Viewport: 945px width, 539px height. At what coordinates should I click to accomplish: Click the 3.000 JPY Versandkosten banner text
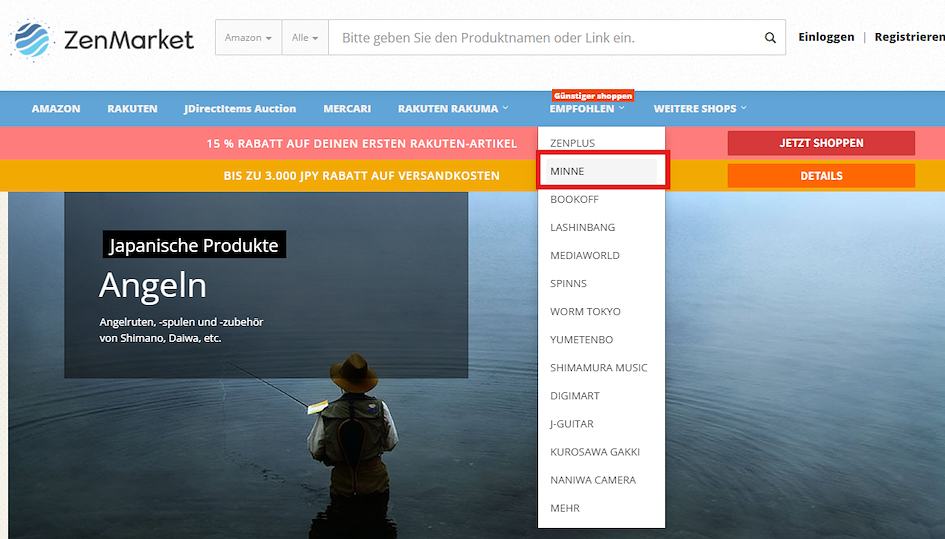(x=362, y=175)
